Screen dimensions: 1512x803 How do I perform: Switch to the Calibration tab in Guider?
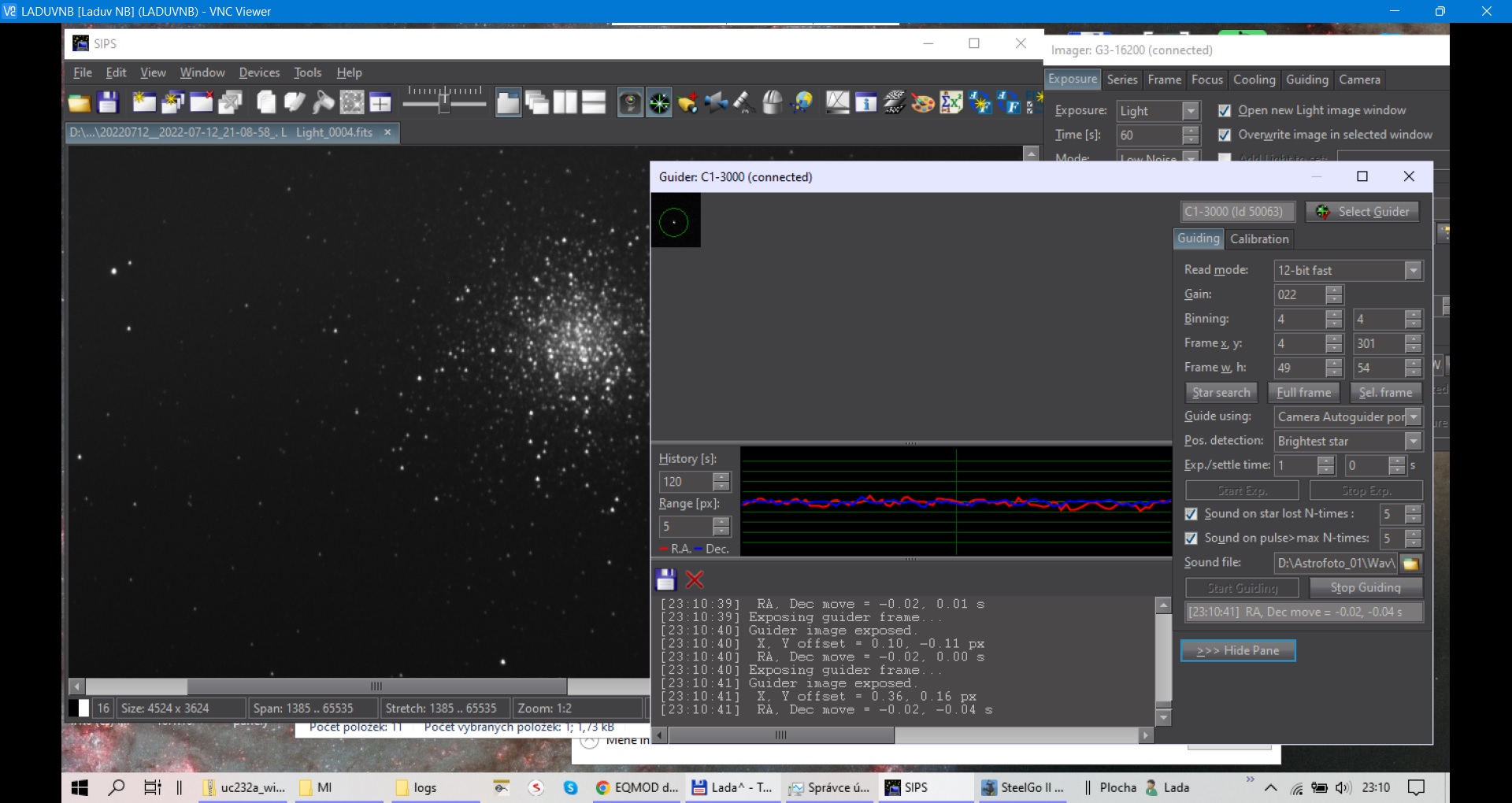coord(1259,239)
